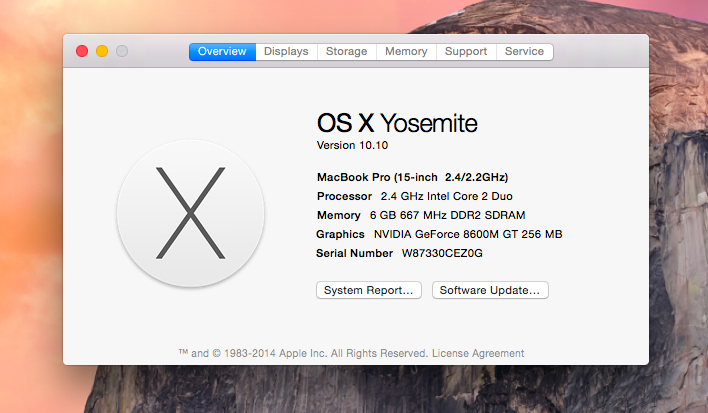Click the 'Processor' label

tap(344, 196)
